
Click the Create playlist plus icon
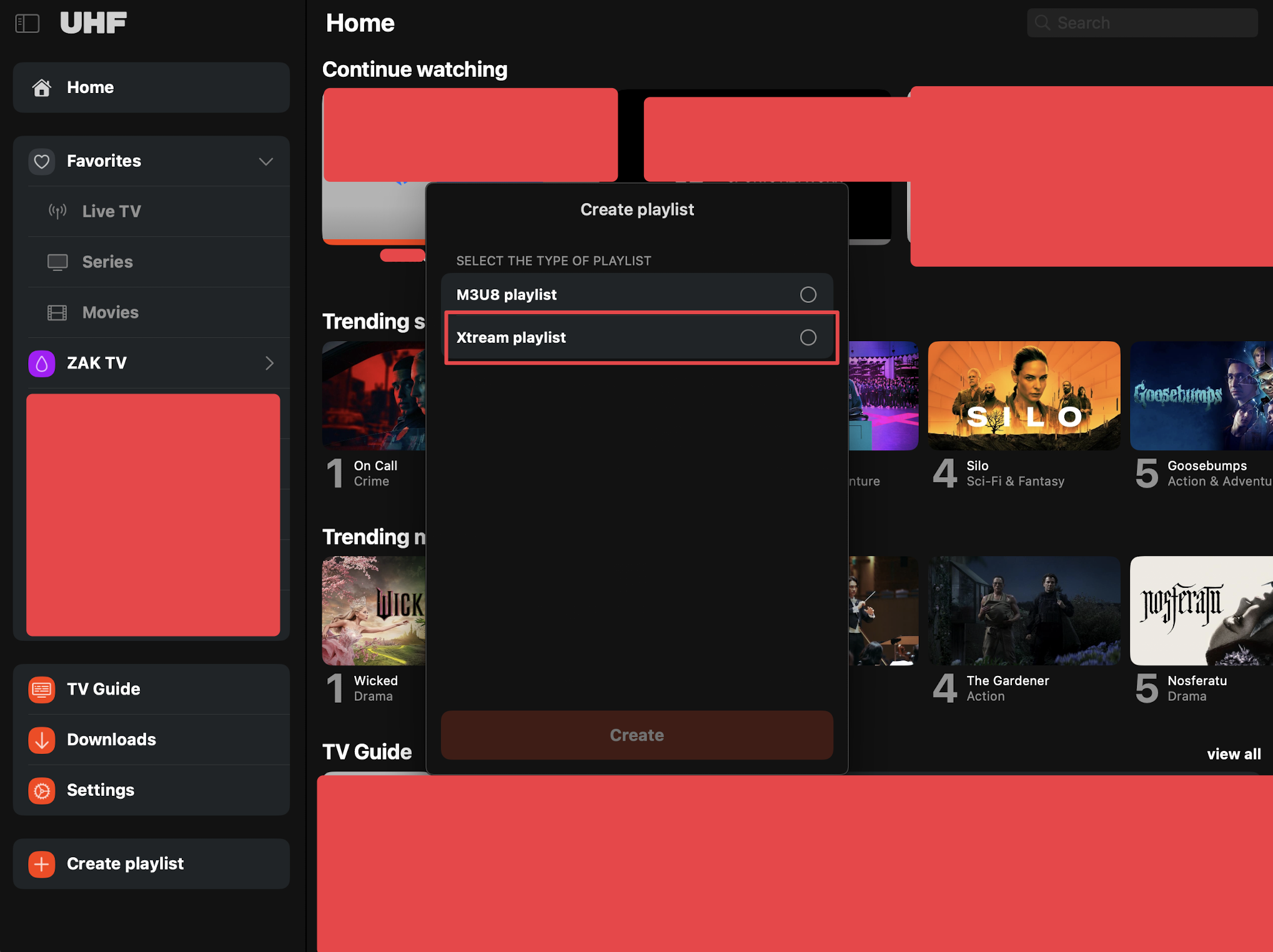click(42, 864)
